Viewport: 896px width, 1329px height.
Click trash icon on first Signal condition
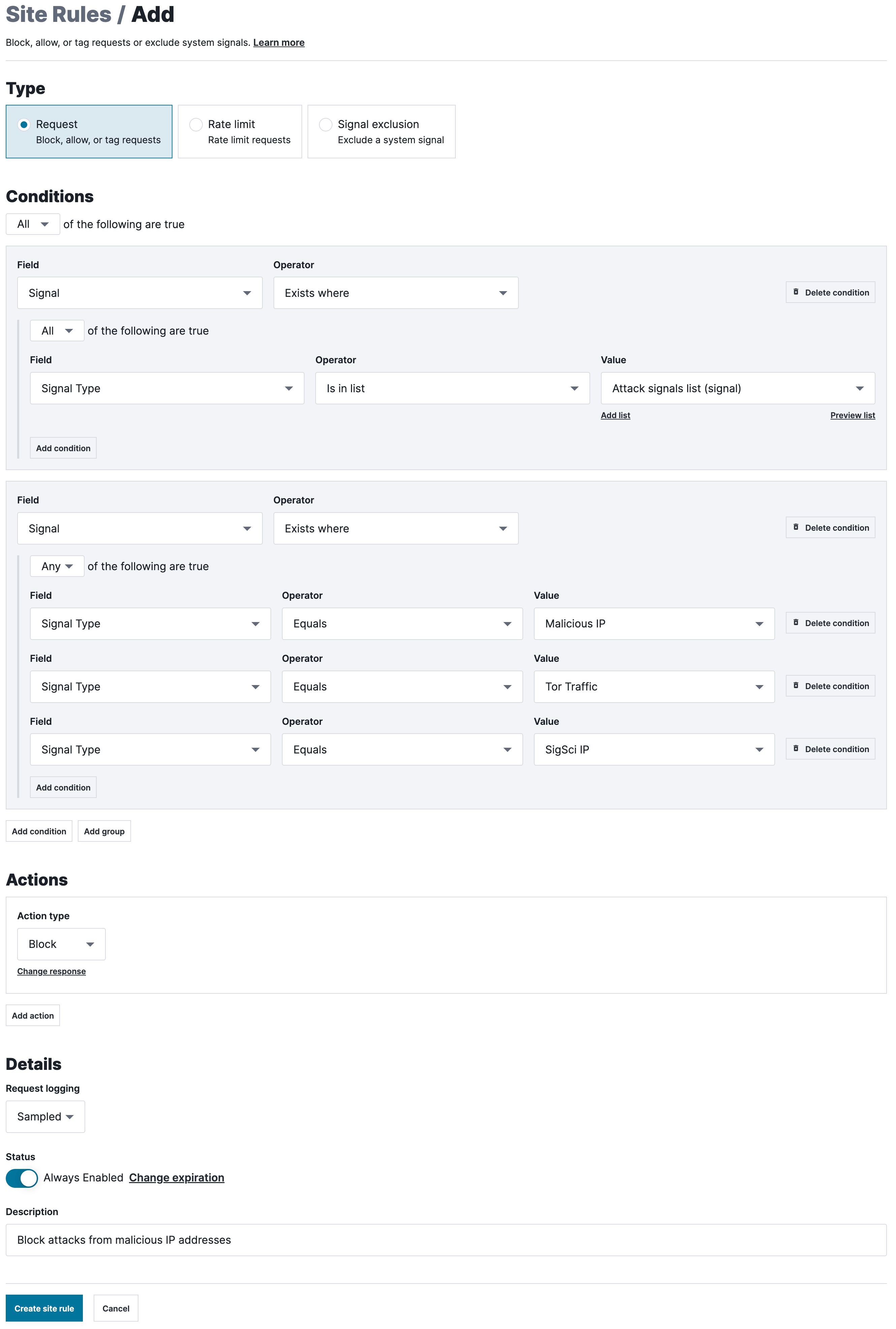795,292
